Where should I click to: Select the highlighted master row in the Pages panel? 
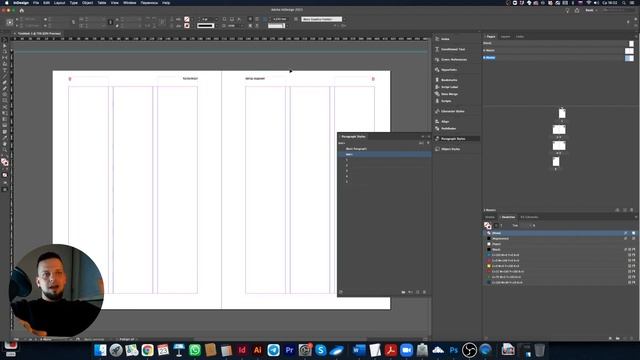pos(558,58)
